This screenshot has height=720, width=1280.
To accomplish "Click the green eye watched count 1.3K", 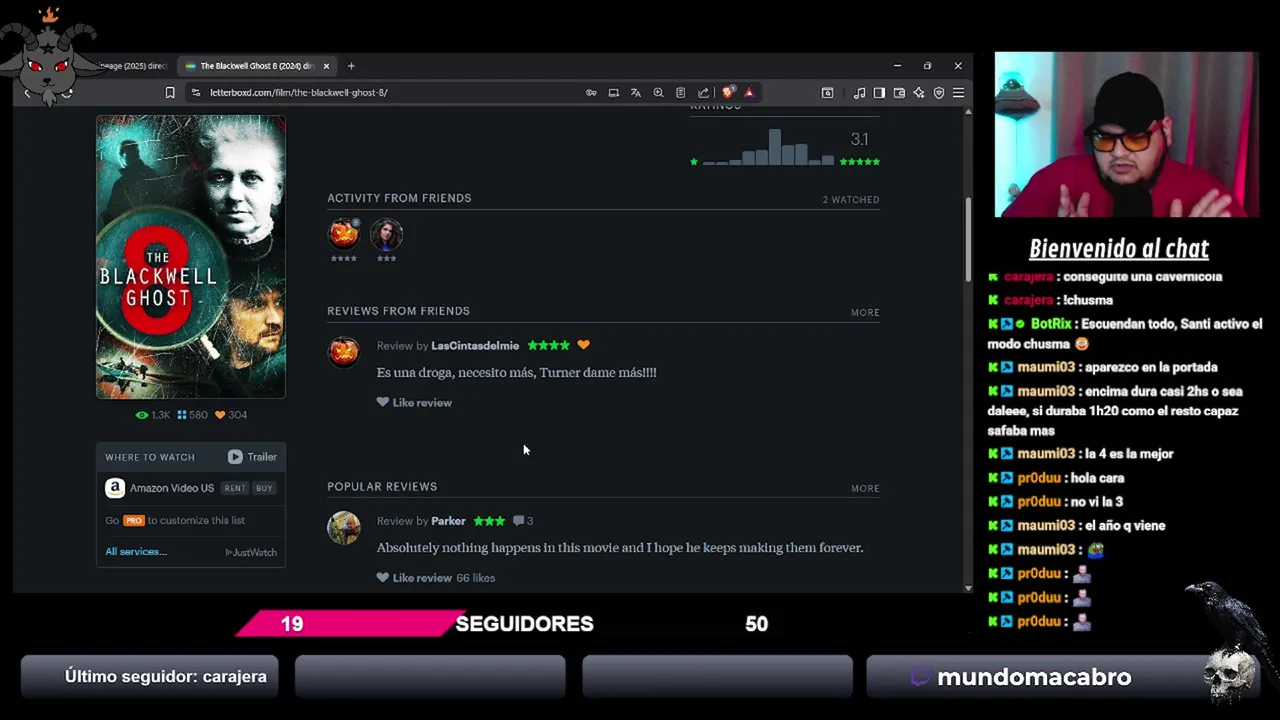I will point(153,415).
